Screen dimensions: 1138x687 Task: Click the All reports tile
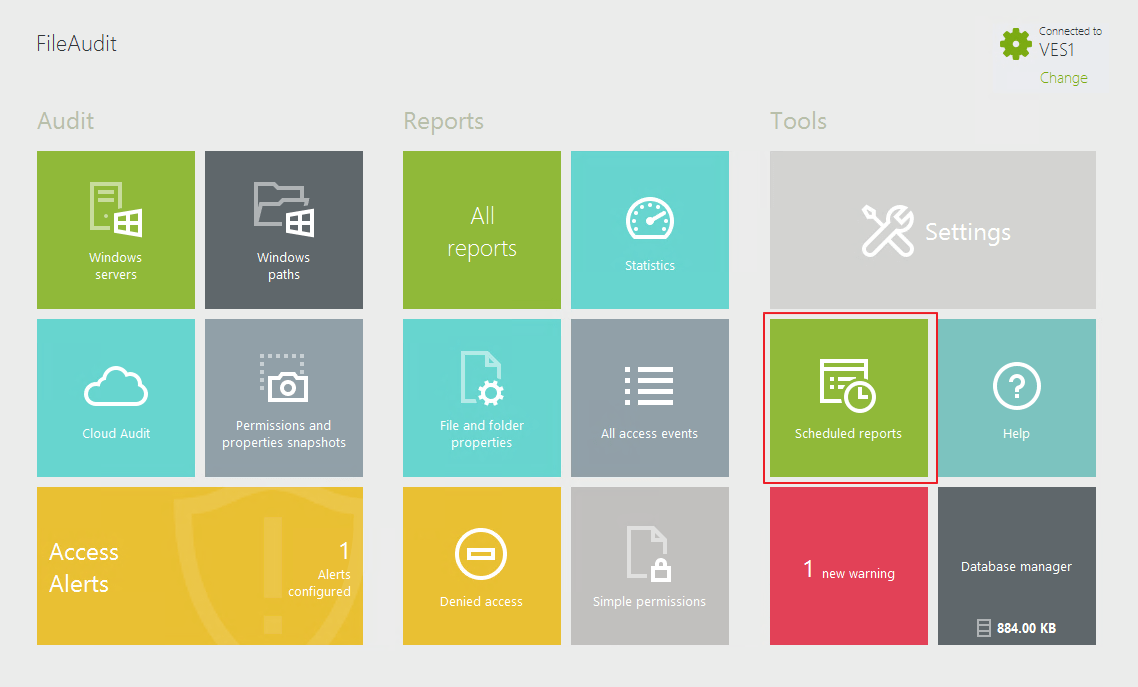tap(482, 230)
